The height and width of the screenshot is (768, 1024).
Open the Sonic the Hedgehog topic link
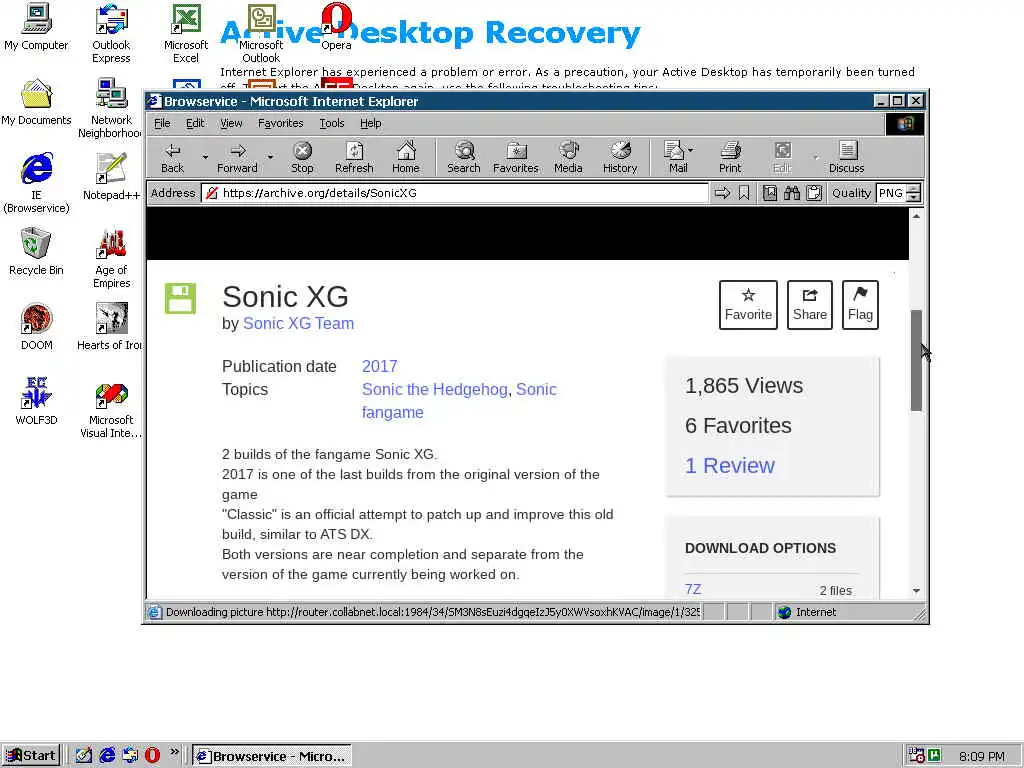point(434,389)
